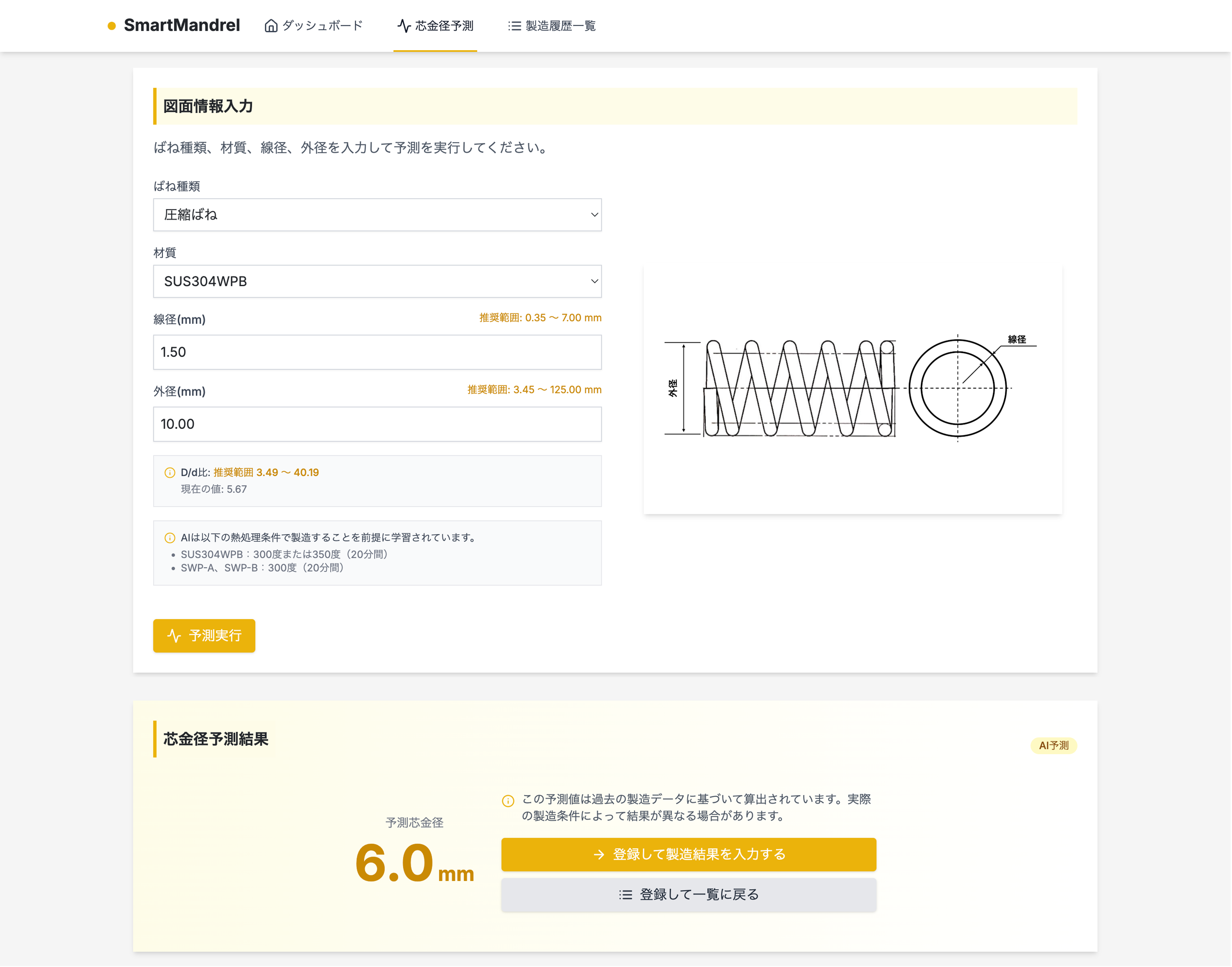The height and width of the screenshot is (967, 1232).
Task: Click the info icon next to D/d比
Action: (170, 473)
